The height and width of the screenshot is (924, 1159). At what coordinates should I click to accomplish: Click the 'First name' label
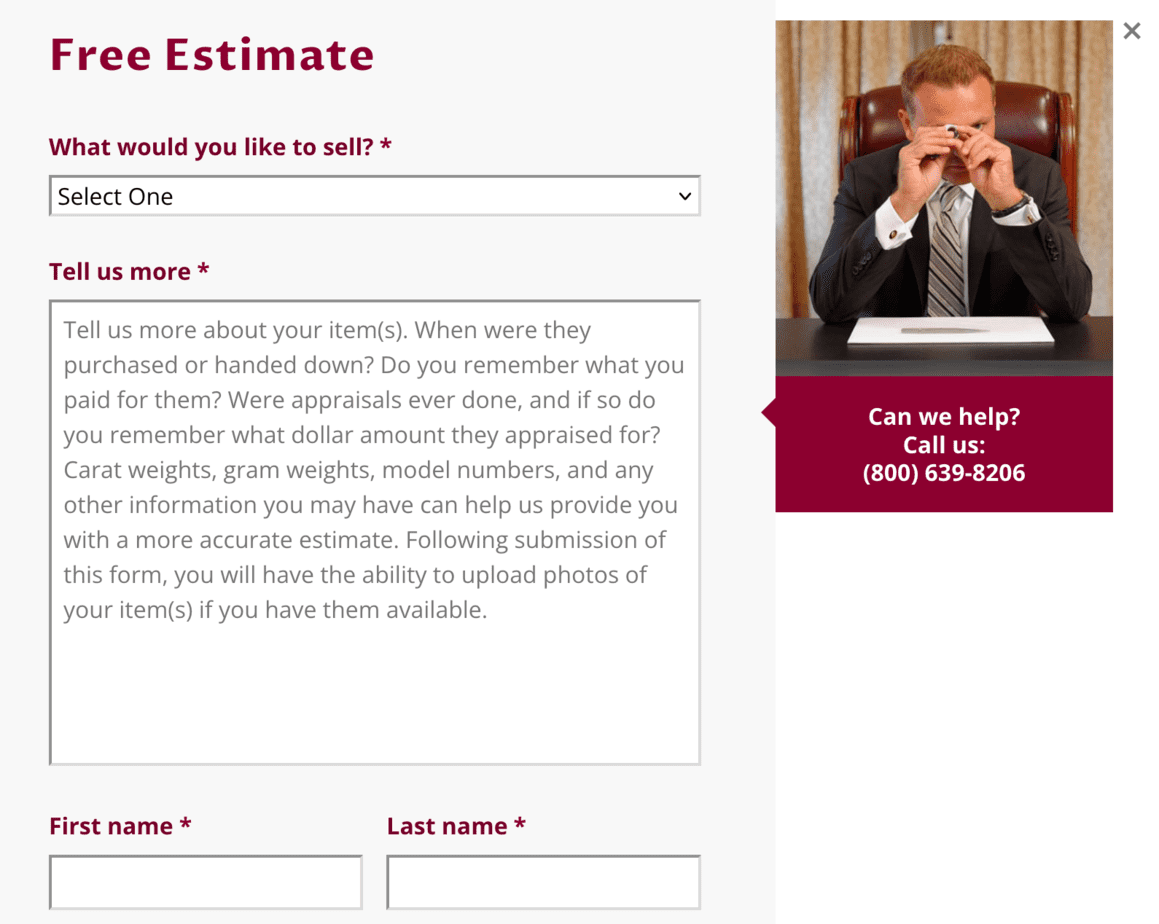pos(120,826)
